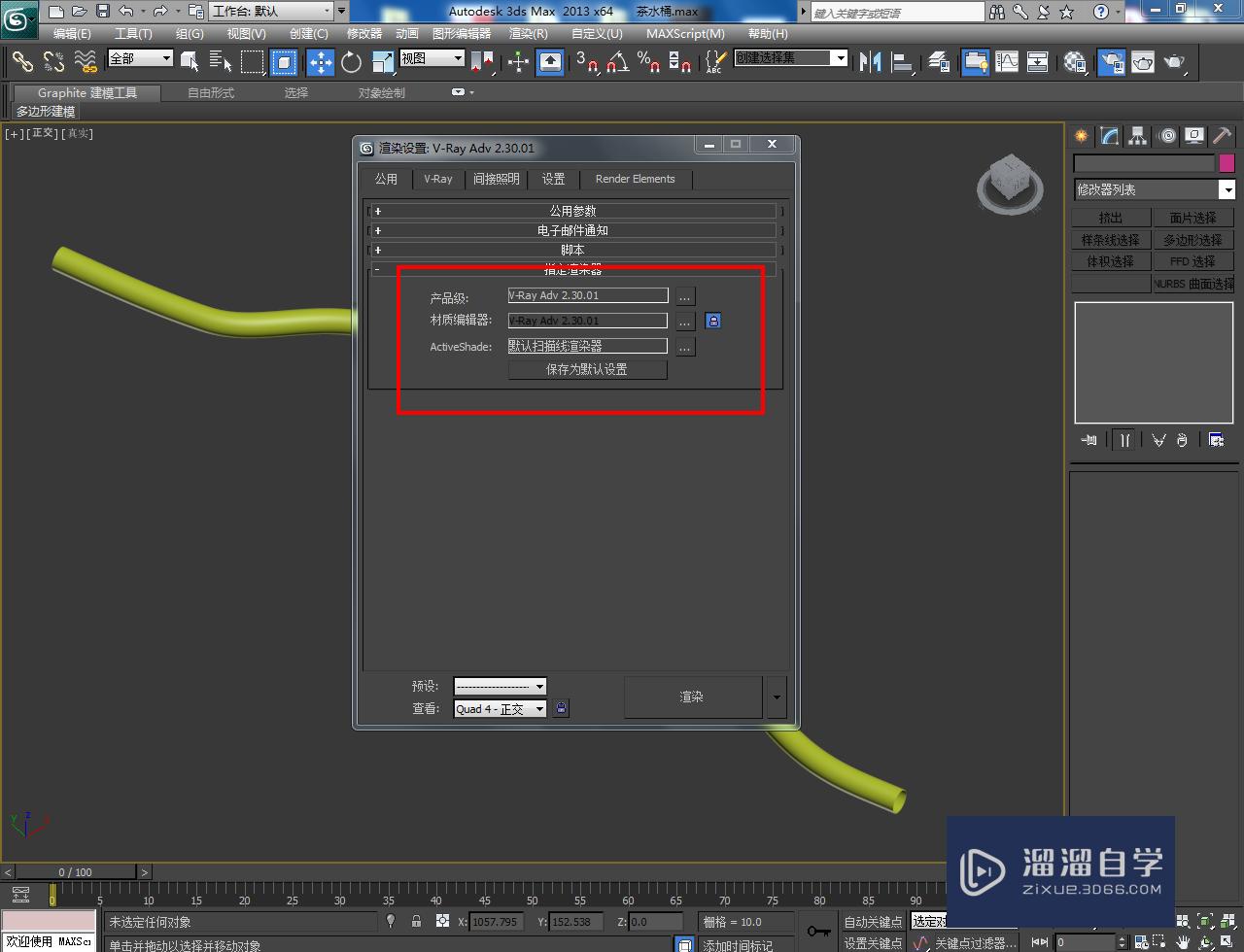
Task: Click 自动关键点 button
Action: 873,922
